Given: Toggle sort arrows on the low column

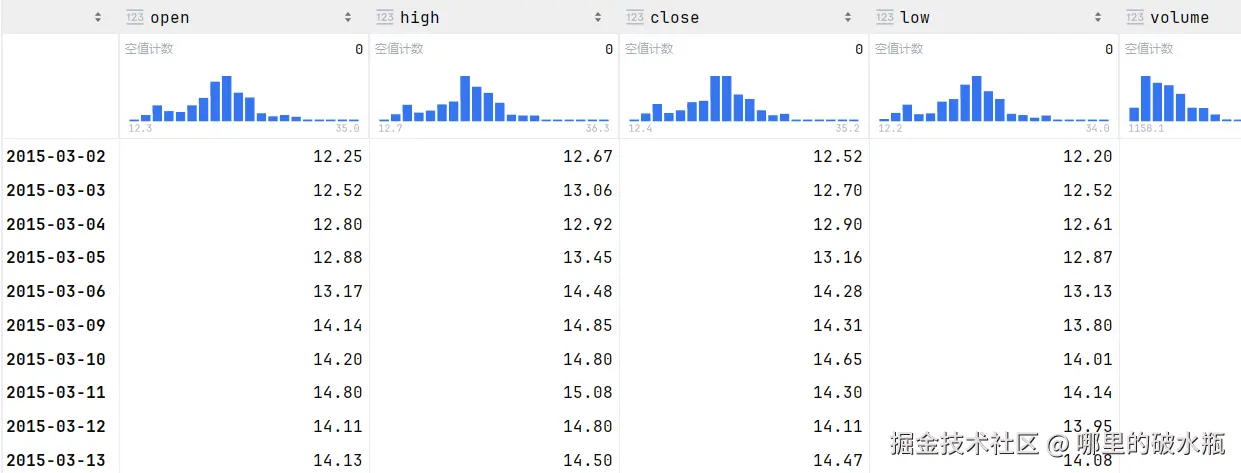Looking at the screenshot, I should click(x=1098, y=17).
